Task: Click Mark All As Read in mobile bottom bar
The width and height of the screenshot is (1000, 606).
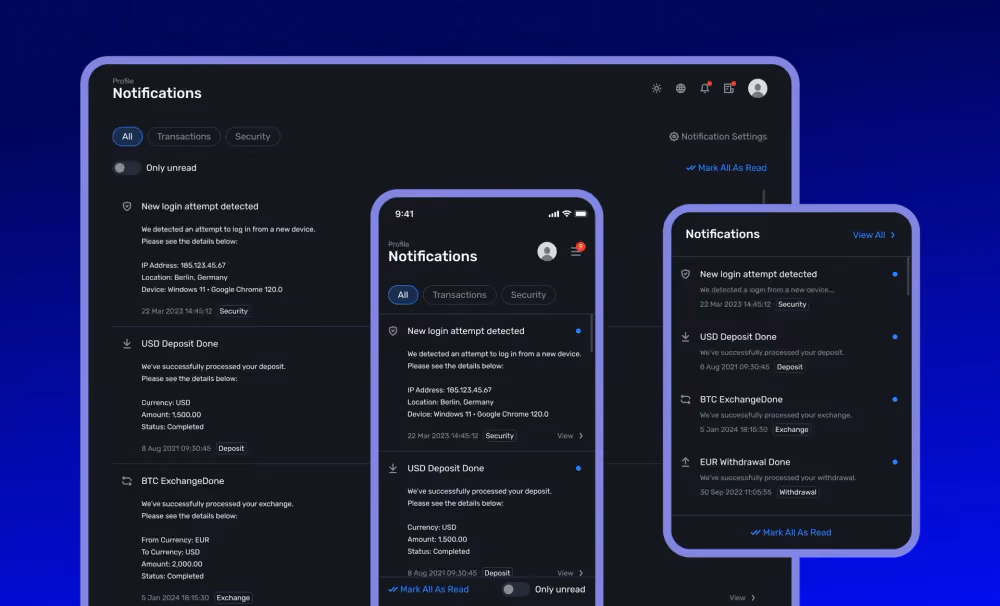Action: [x=429, y=589]
